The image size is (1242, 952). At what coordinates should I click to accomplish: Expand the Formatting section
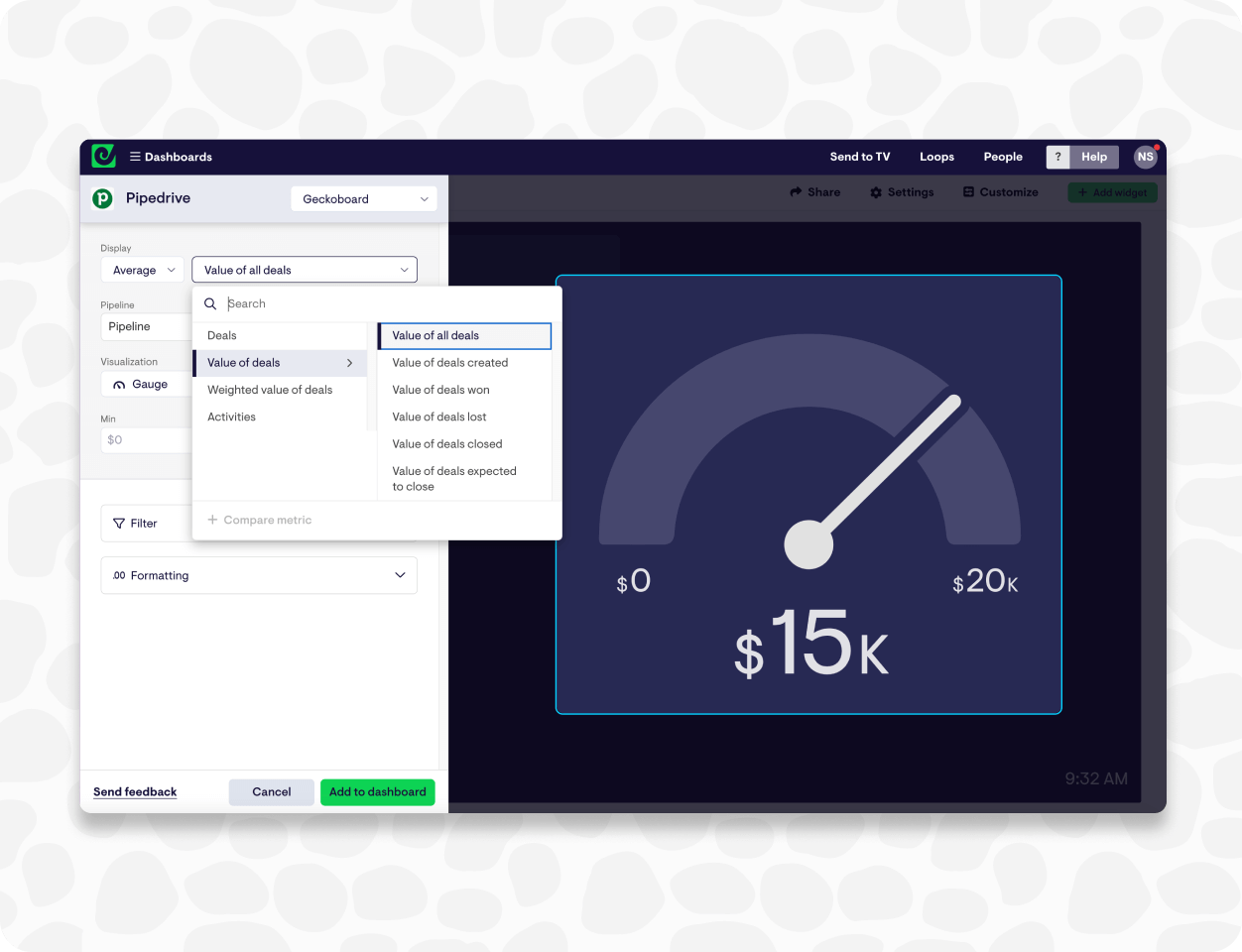[259, 575]
